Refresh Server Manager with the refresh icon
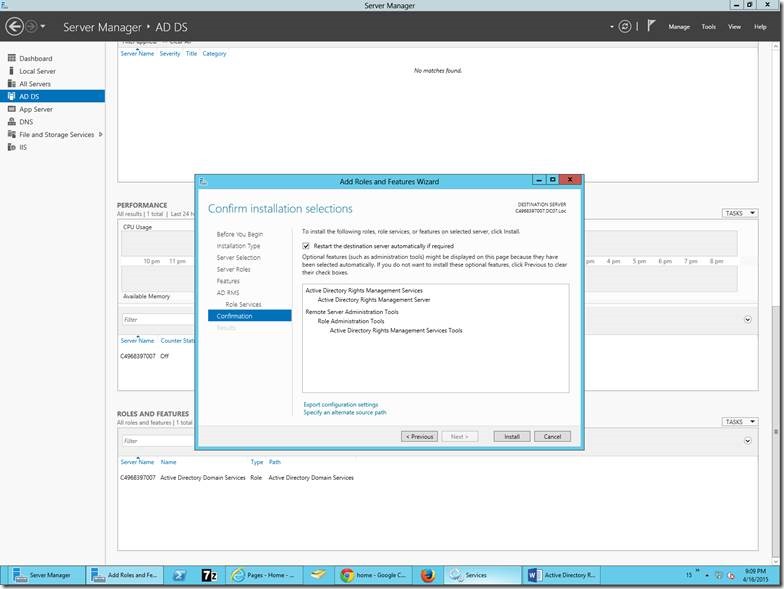 click(x=624, y=26)
